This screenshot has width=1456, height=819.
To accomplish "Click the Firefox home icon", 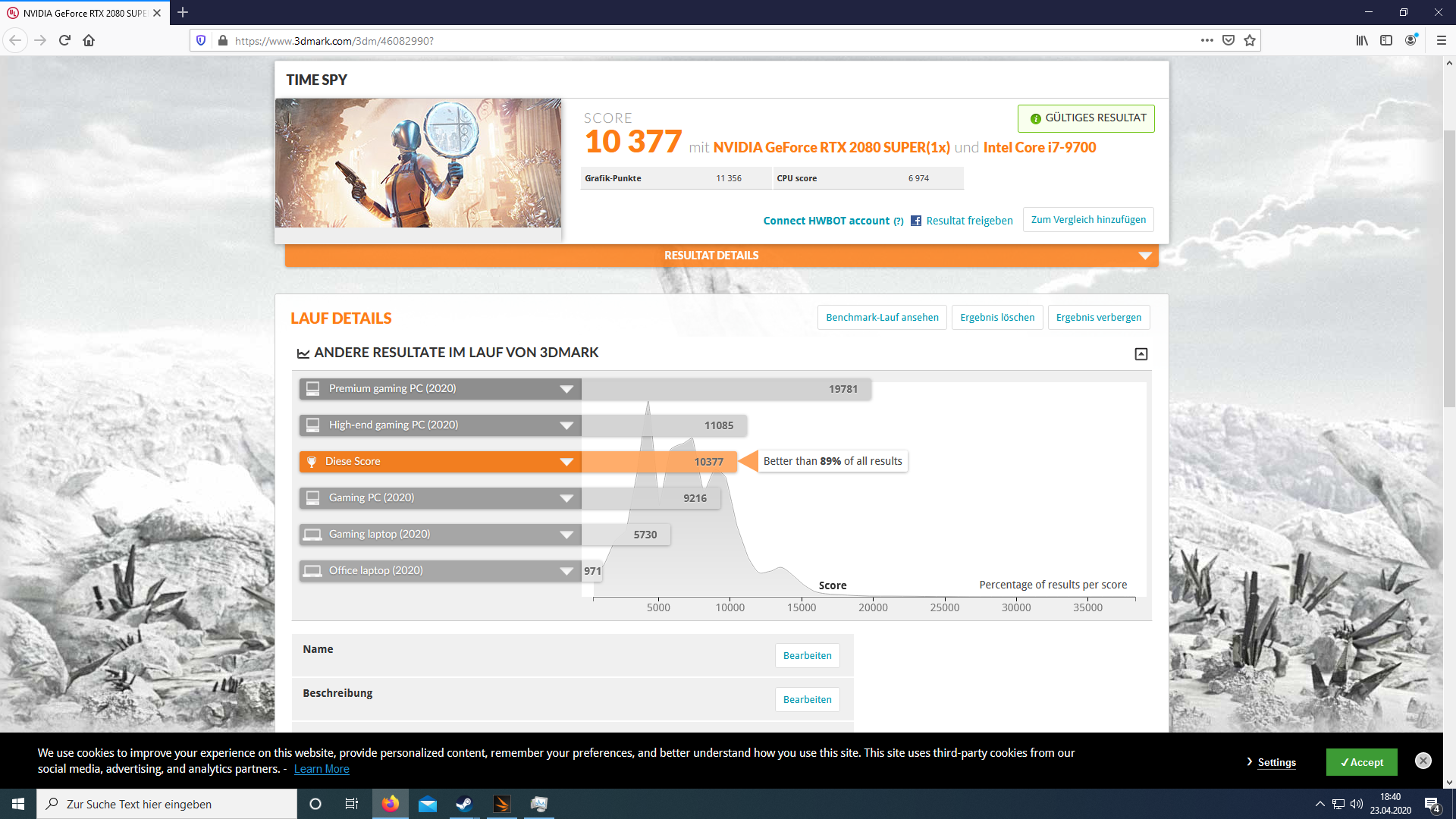I will (x=89, y=40).
